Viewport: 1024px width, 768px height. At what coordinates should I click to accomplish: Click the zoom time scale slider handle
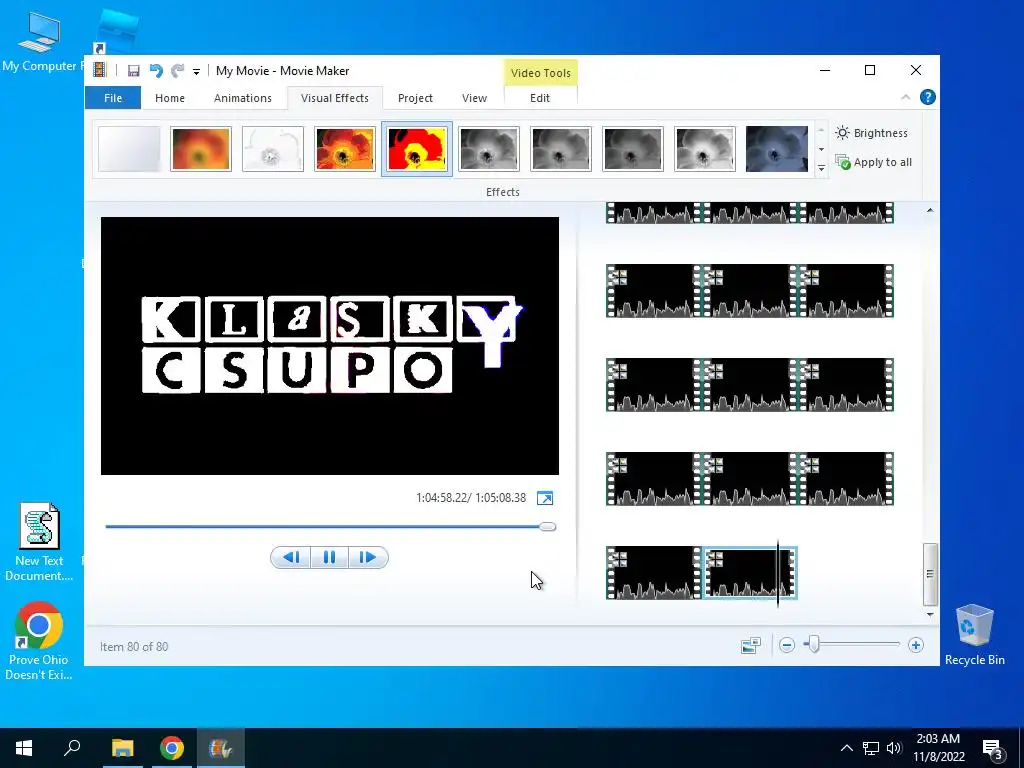[812, 645]
